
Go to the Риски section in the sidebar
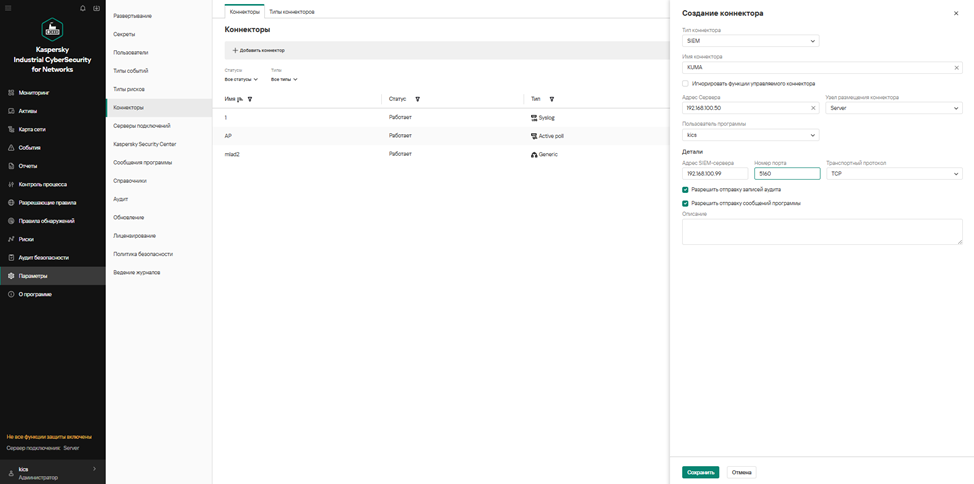(x=26, y=239)
